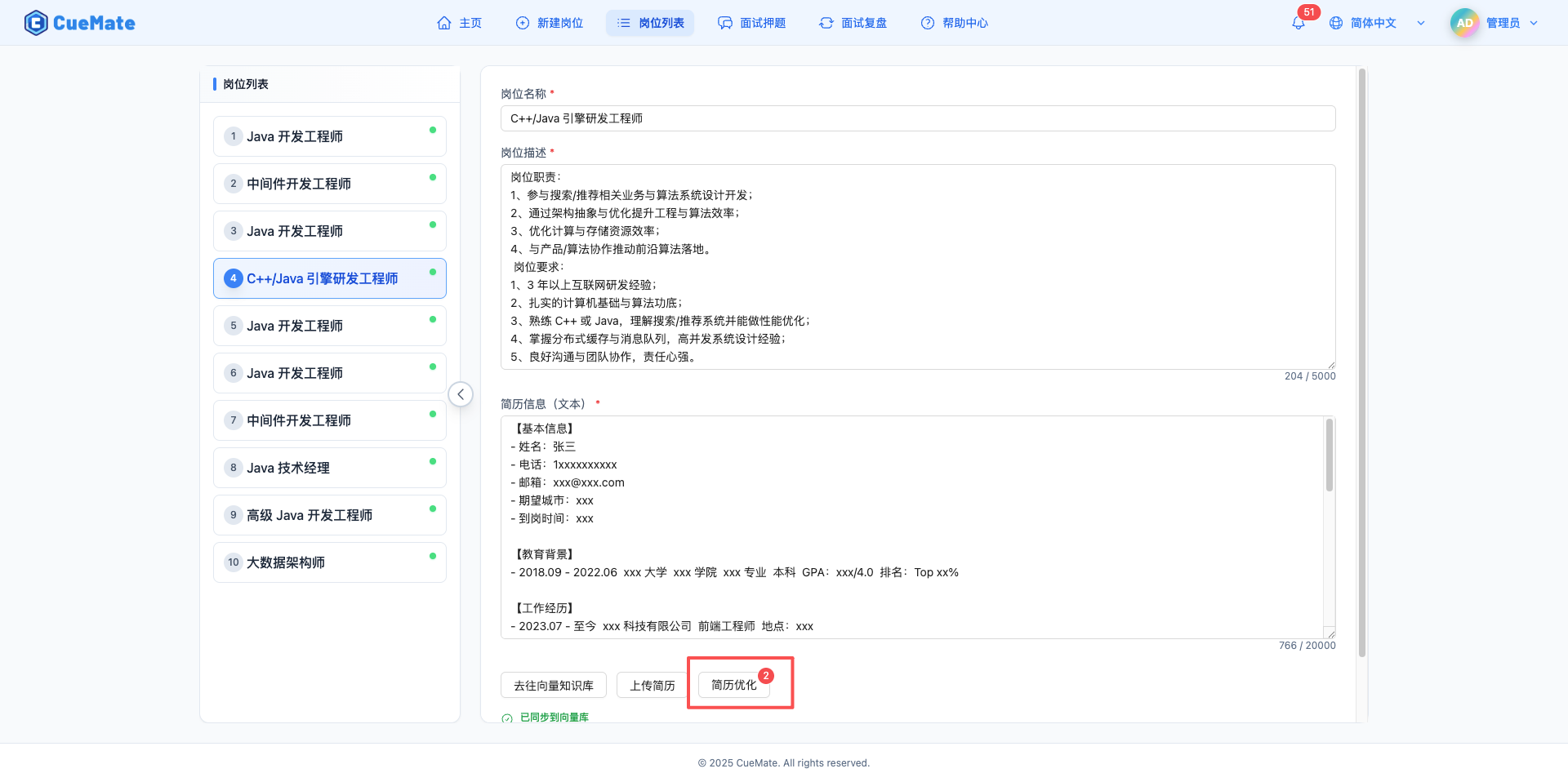Click the 上传简历 button

651,685
